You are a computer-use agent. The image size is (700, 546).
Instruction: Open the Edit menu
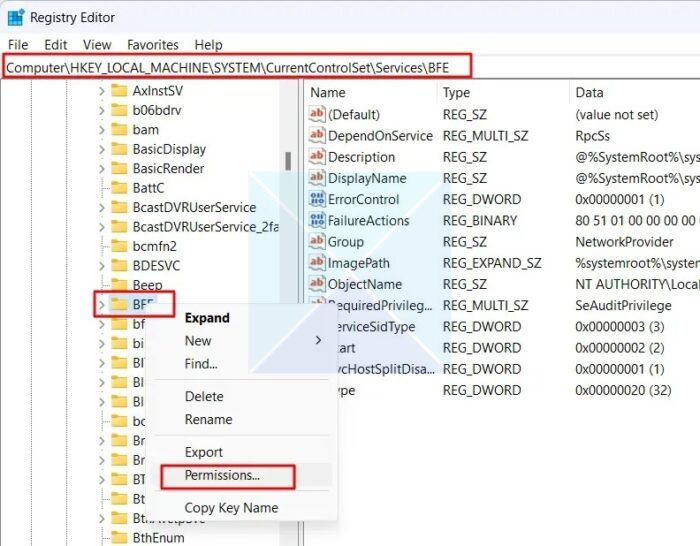pyautogui.click(x=56, y=45)
